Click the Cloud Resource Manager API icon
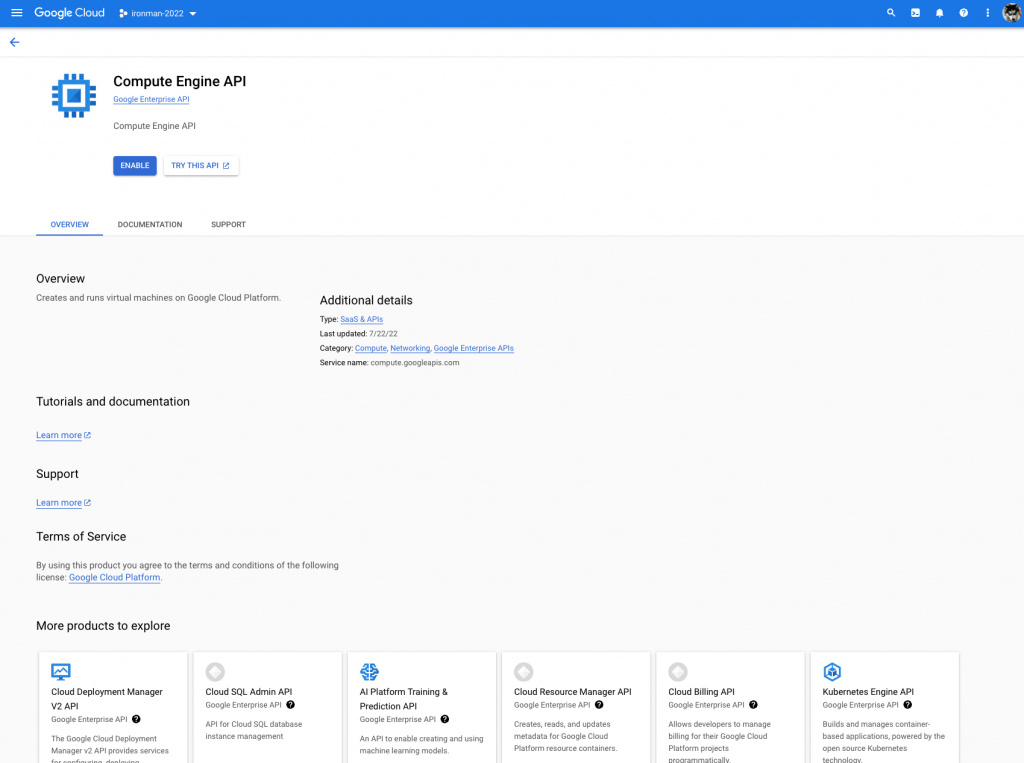This screenshot has height=763, width=1024. 524,672
